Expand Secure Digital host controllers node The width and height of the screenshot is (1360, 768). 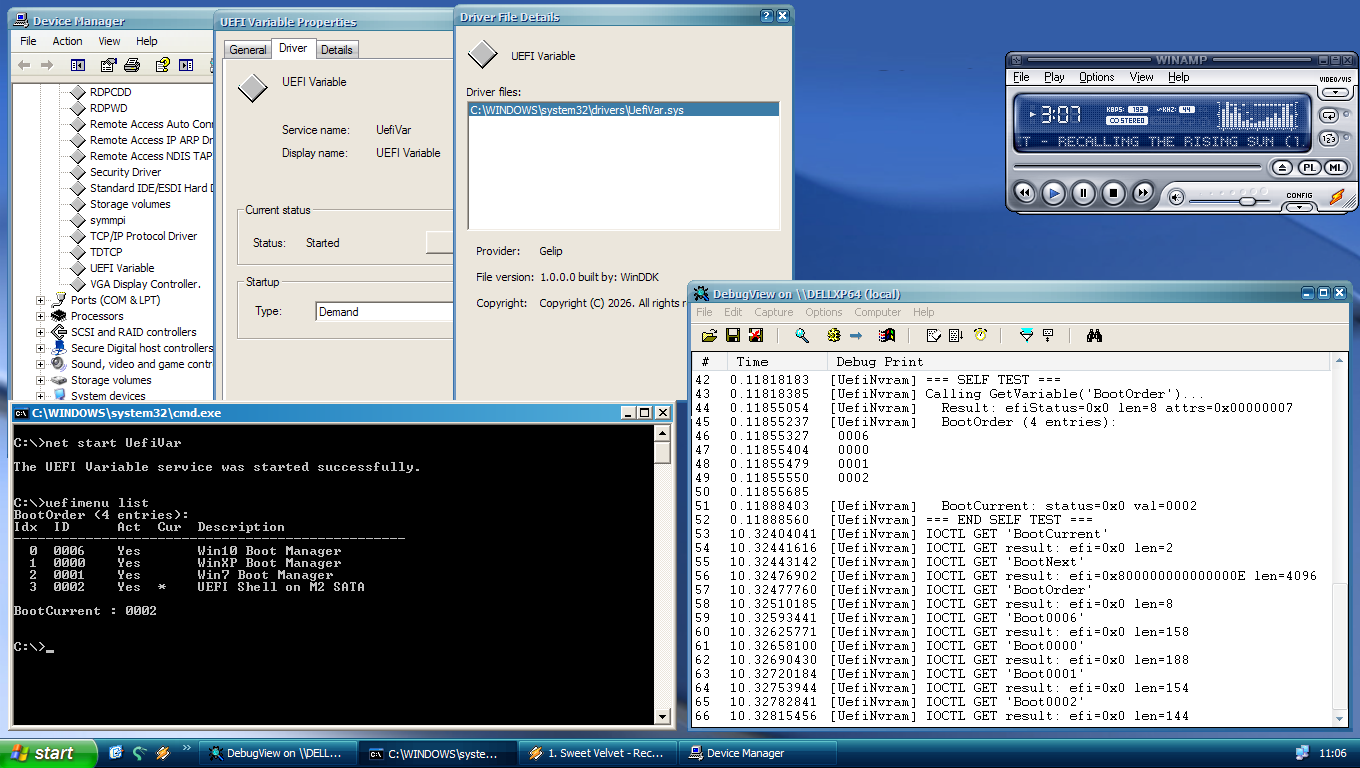click(x=41, y=348)
